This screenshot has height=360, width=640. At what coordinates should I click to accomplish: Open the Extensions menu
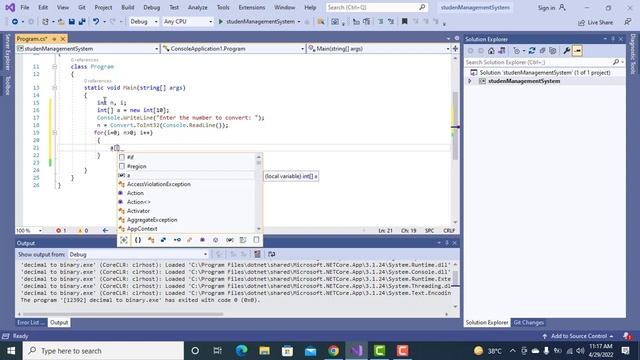[x=251, y=7]
